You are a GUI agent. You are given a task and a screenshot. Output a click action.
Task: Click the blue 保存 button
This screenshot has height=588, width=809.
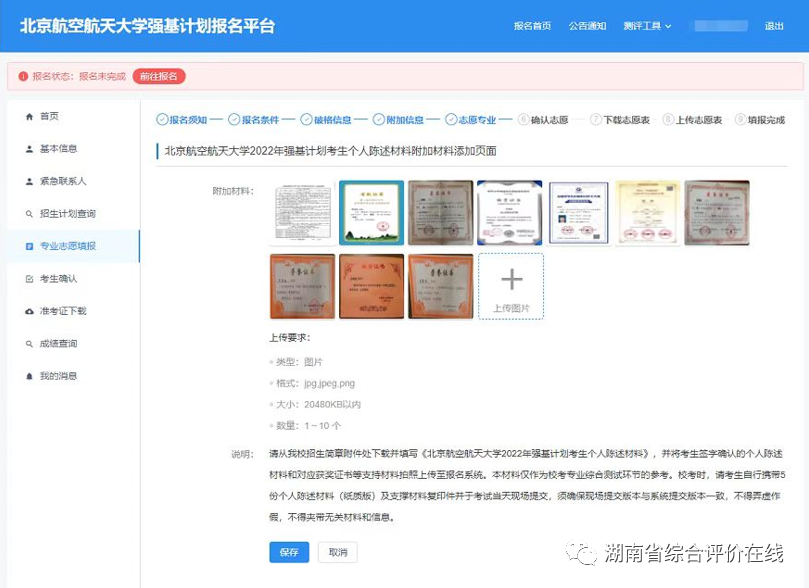point(289,552)
